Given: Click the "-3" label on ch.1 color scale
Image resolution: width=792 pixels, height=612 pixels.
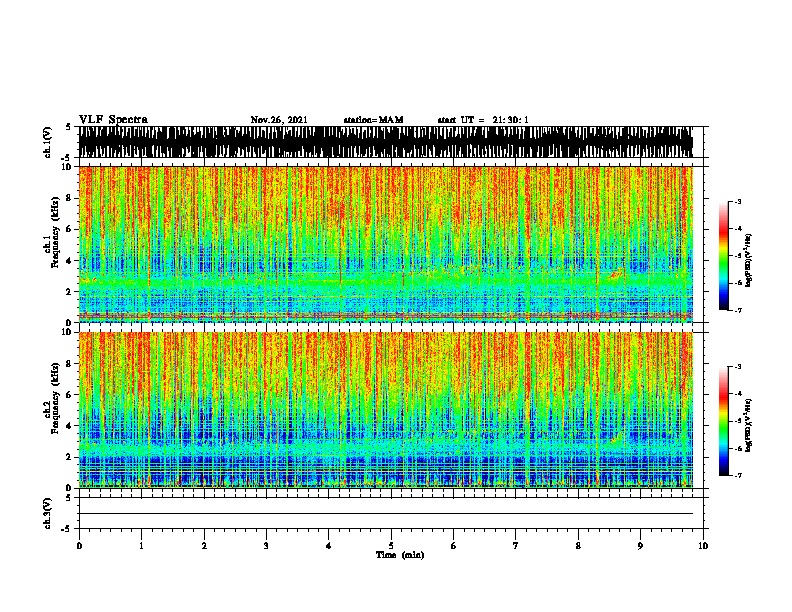Looking at the screenshot, I should tap(738, 202).
